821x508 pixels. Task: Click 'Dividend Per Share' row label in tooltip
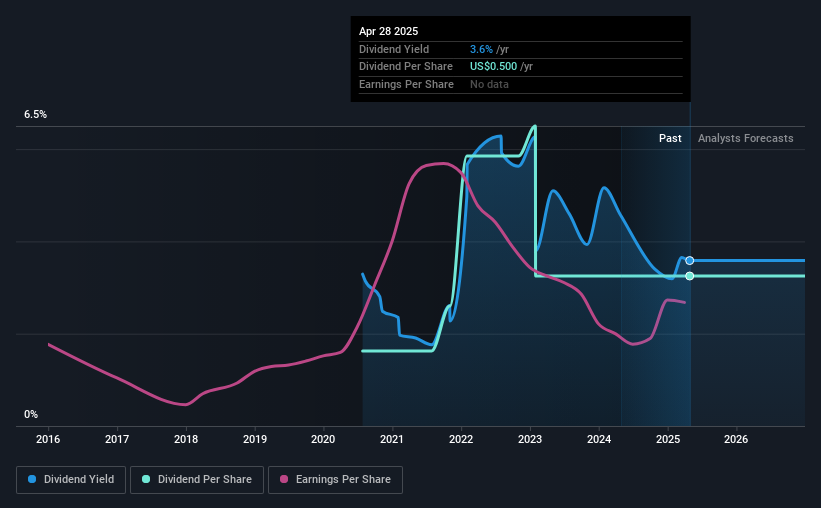click(406, 67)
